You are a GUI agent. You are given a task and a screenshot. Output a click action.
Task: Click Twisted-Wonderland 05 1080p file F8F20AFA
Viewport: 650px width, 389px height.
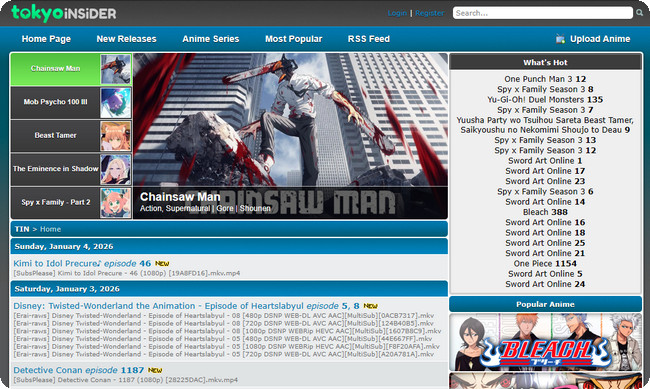226,346
